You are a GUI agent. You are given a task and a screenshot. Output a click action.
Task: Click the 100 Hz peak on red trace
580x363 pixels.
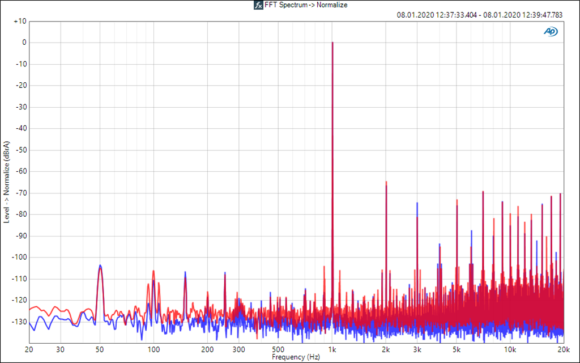pos(154,272)
